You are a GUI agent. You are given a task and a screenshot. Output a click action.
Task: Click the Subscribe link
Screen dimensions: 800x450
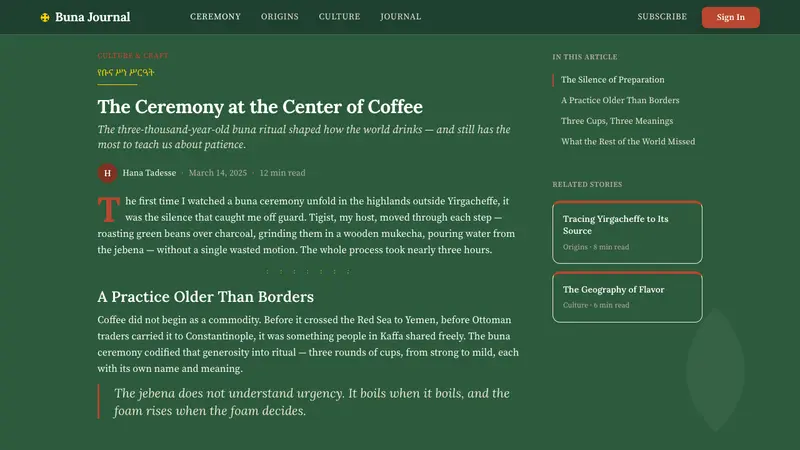662,17
